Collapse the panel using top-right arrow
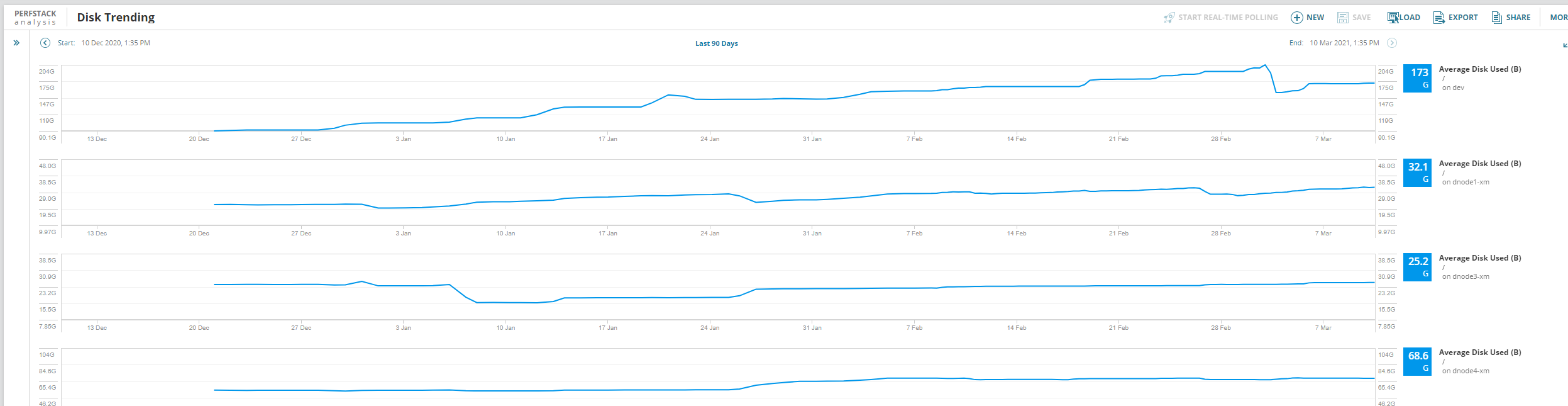 tap(1564, 45)
